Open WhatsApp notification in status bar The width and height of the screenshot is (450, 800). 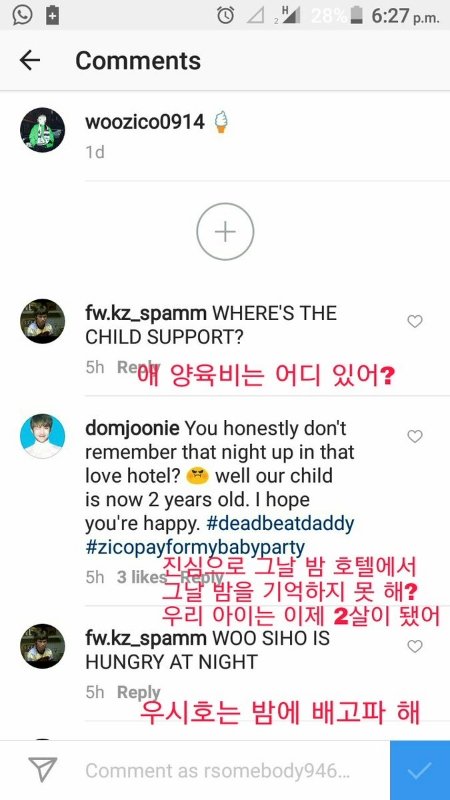22,15
